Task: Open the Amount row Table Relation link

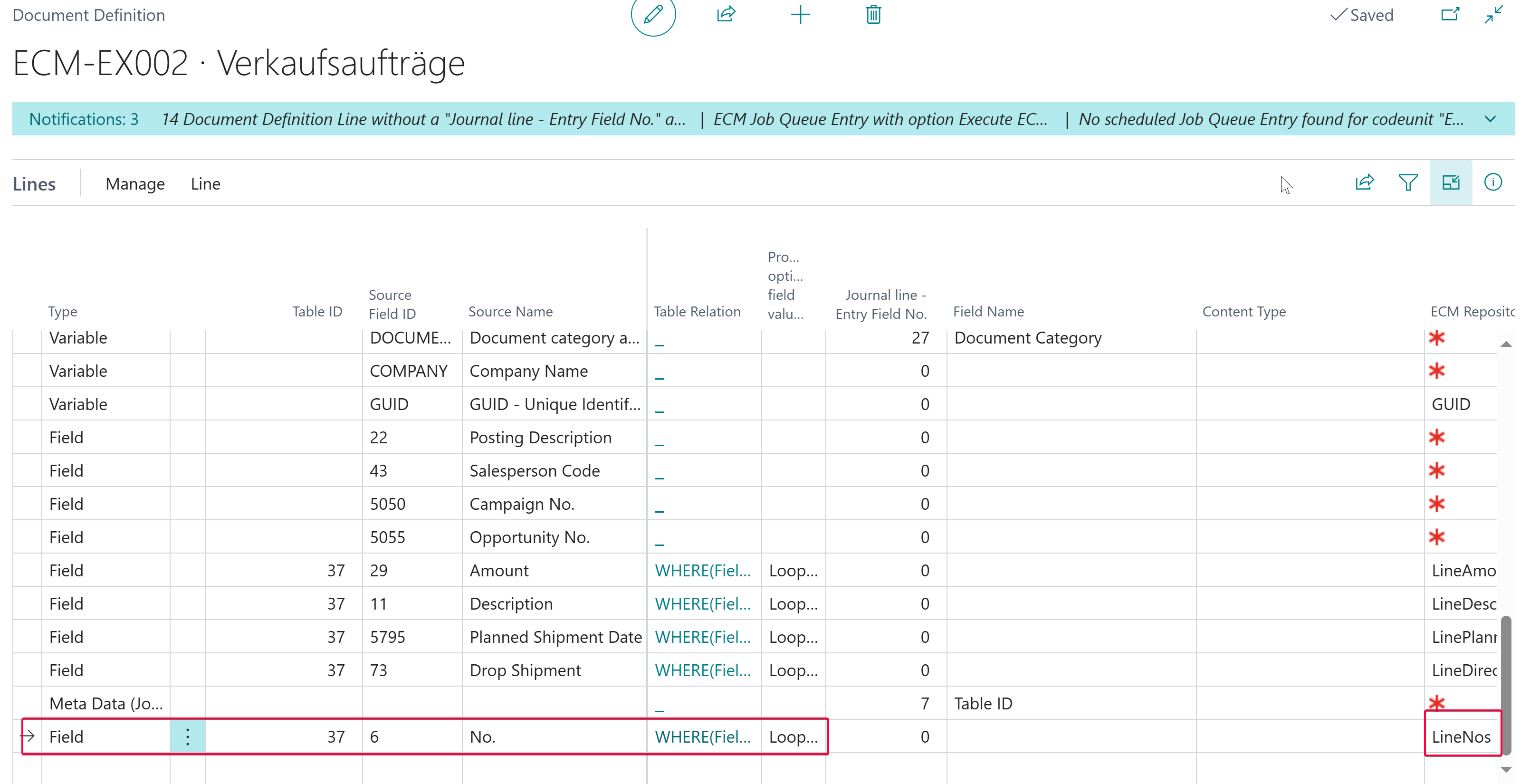Action: pyautogui.click(x=702, y=570)
